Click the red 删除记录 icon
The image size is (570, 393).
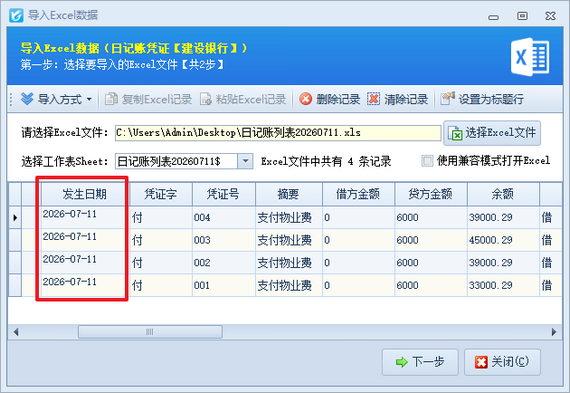click(305, 99)
